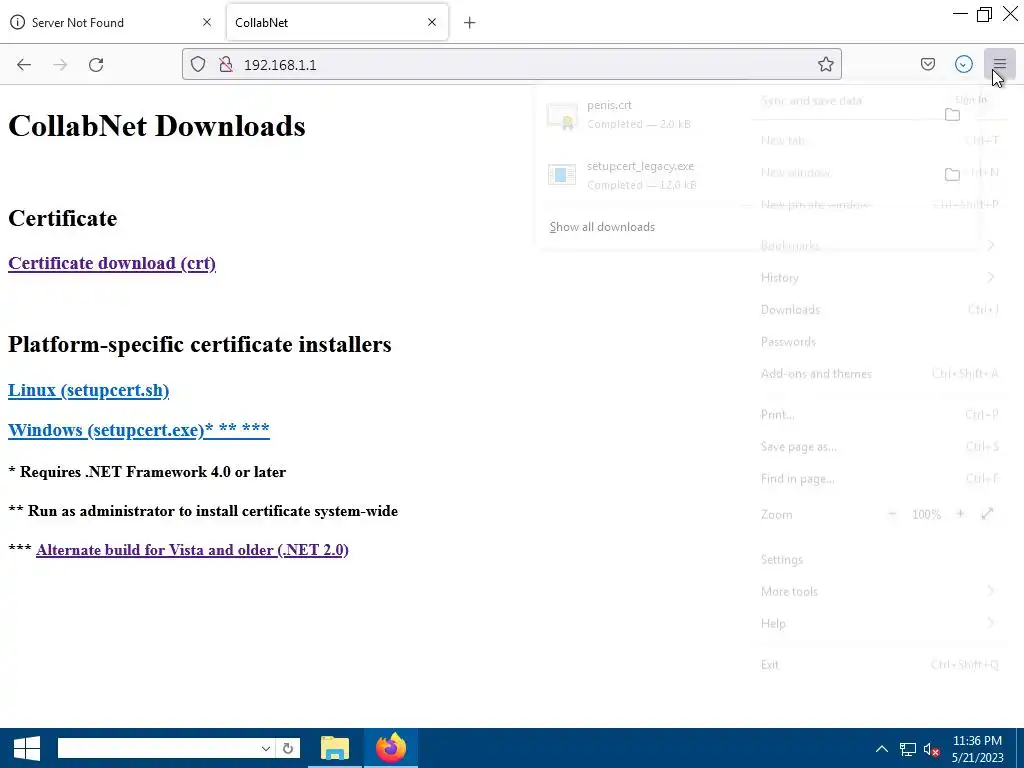1024x768 pixels.
Task: Open a new tab with plus button
Action: click(x=470, y=23)
